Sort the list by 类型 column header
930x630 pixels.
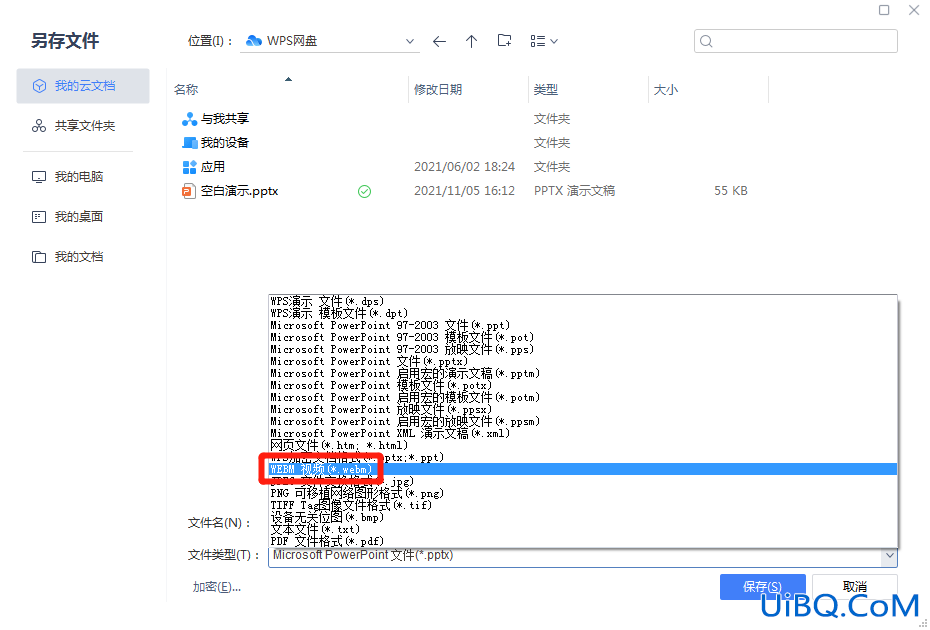pos(546,90)
